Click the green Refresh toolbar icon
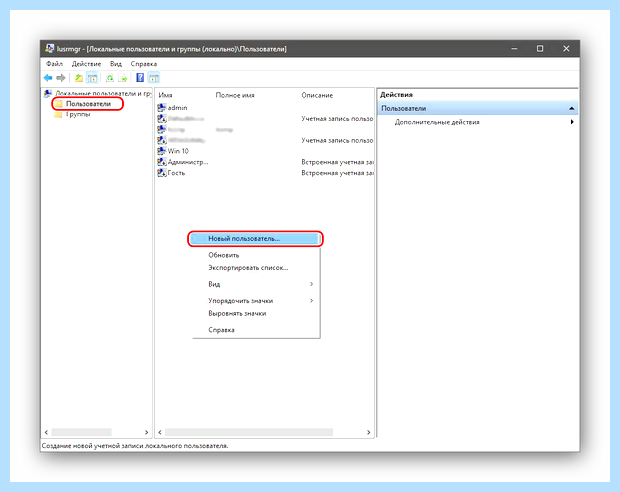Screen dimensions: 620x492 coord(110,78)
